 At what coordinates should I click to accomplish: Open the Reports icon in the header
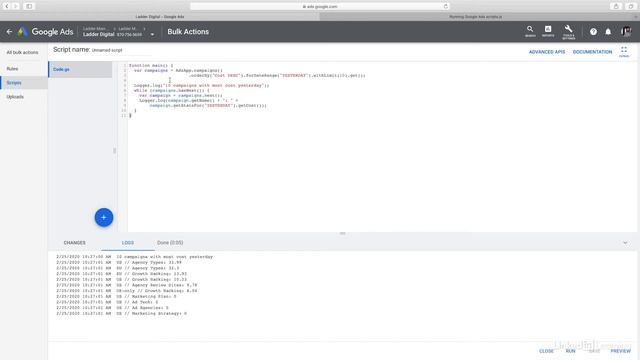click(x=548, y=31)
